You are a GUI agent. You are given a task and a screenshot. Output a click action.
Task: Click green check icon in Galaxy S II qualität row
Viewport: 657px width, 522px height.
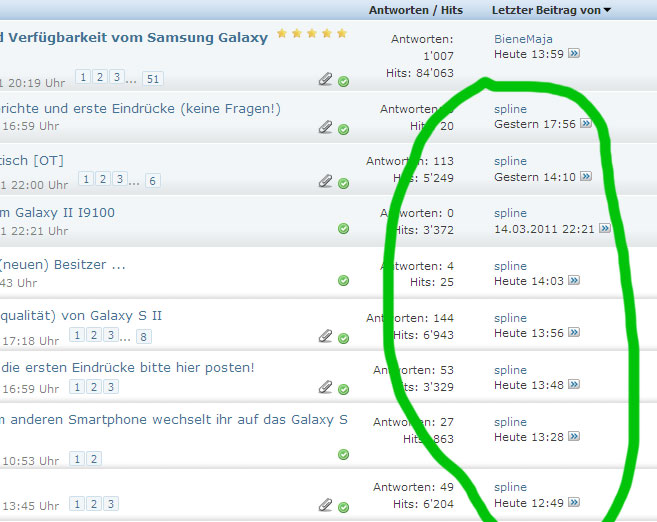pyautogui.click(x=343, y=339)
